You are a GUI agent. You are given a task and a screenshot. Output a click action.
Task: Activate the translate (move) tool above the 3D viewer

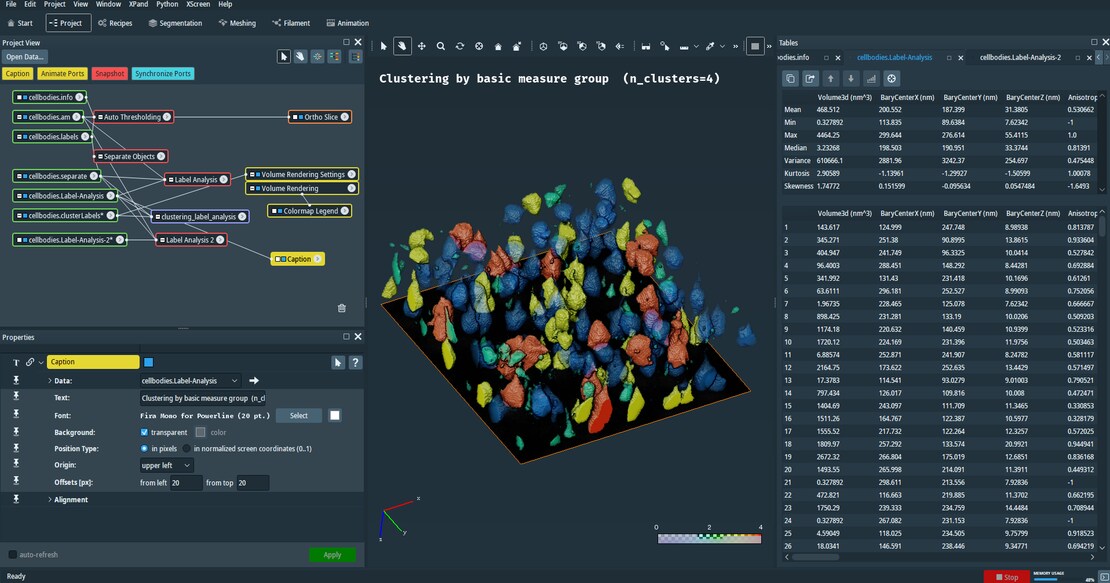423,45
